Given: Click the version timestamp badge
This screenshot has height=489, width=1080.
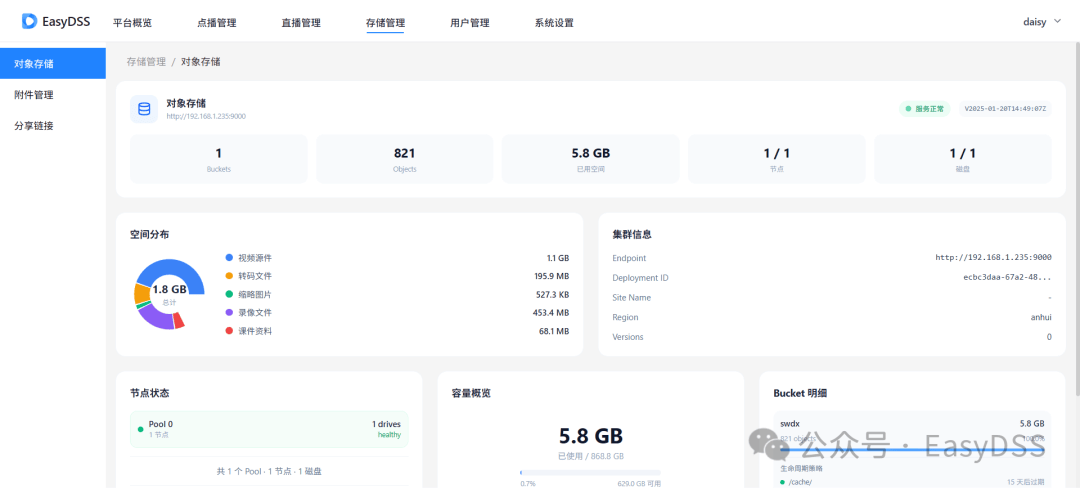Looking at the screenshot, I should 1005,109.
